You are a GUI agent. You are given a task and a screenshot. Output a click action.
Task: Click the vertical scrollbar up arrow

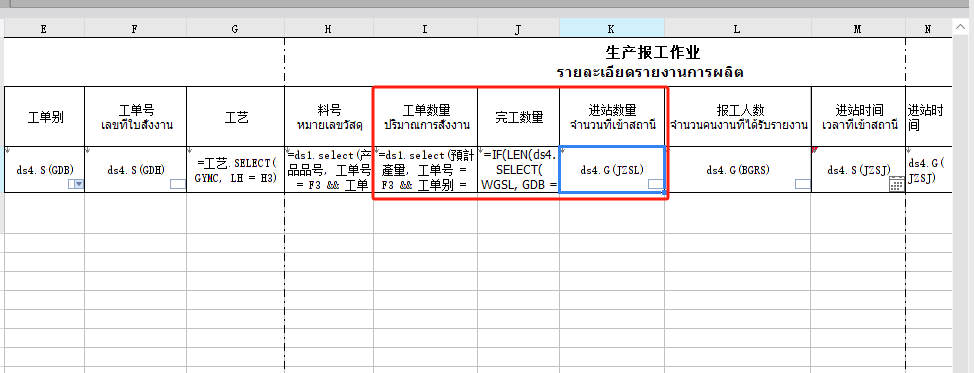tap(960, 27)
